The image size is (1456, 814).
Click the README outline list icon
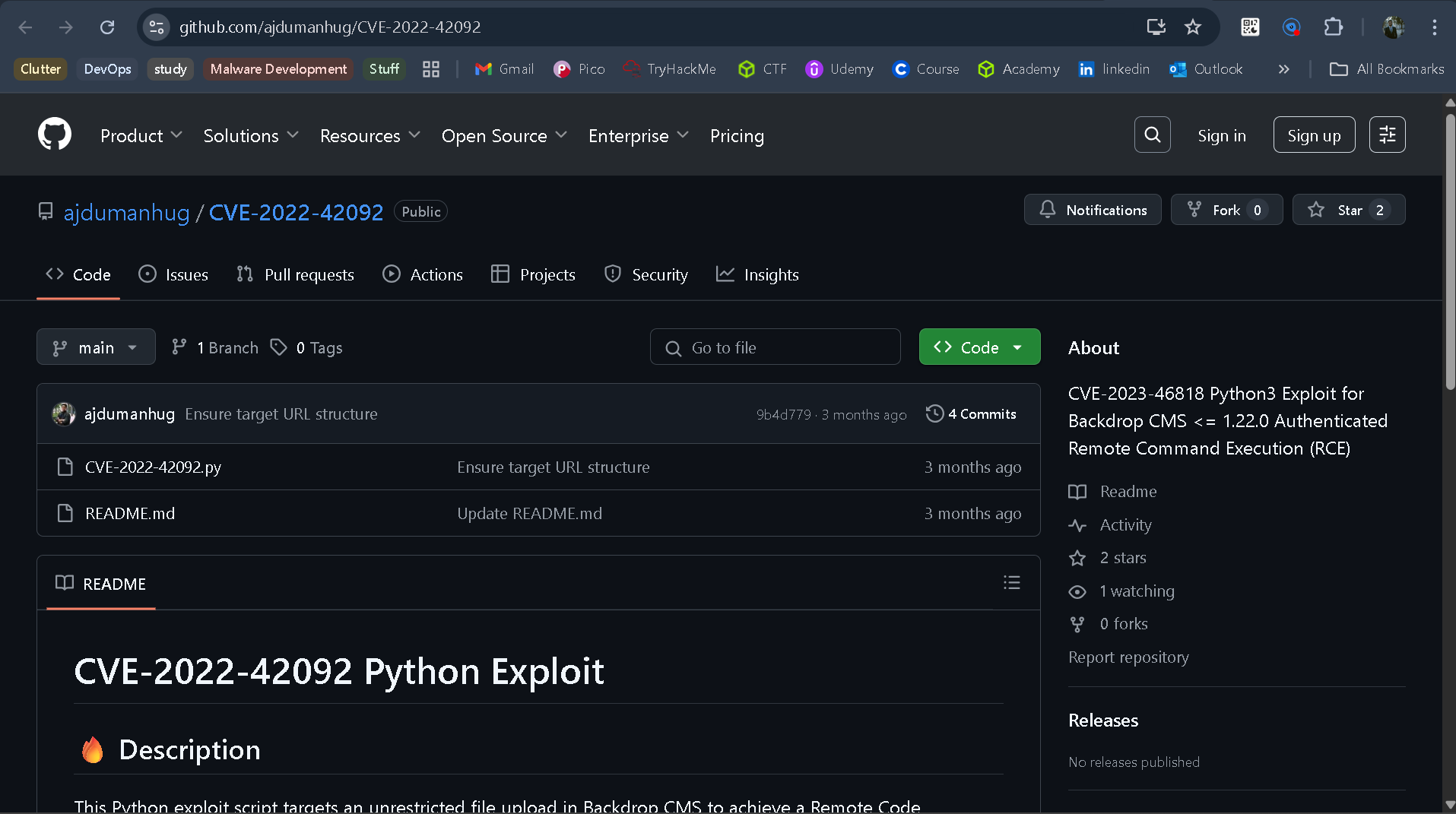click(x=1011, y=583)
